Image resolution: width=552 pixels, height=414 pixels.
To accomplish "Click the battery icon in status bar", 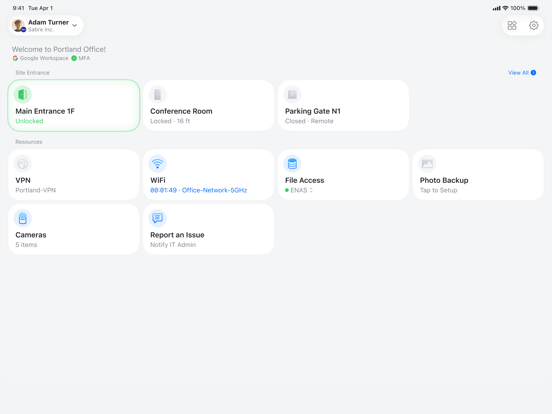I will pos(533,8).
